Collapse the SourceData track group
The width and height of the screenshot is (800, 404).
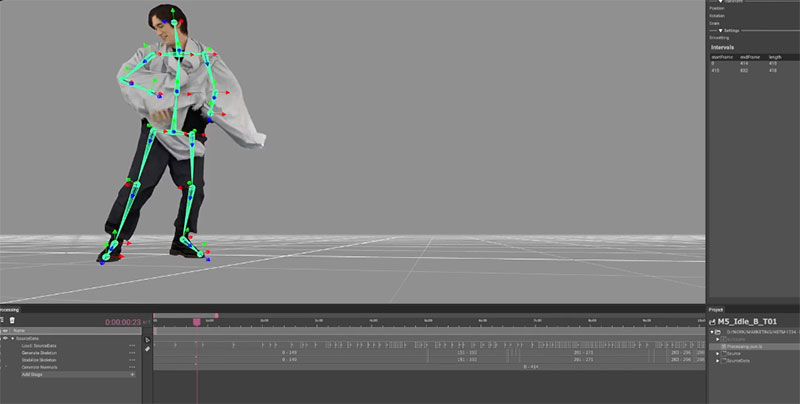coord(13,338)
